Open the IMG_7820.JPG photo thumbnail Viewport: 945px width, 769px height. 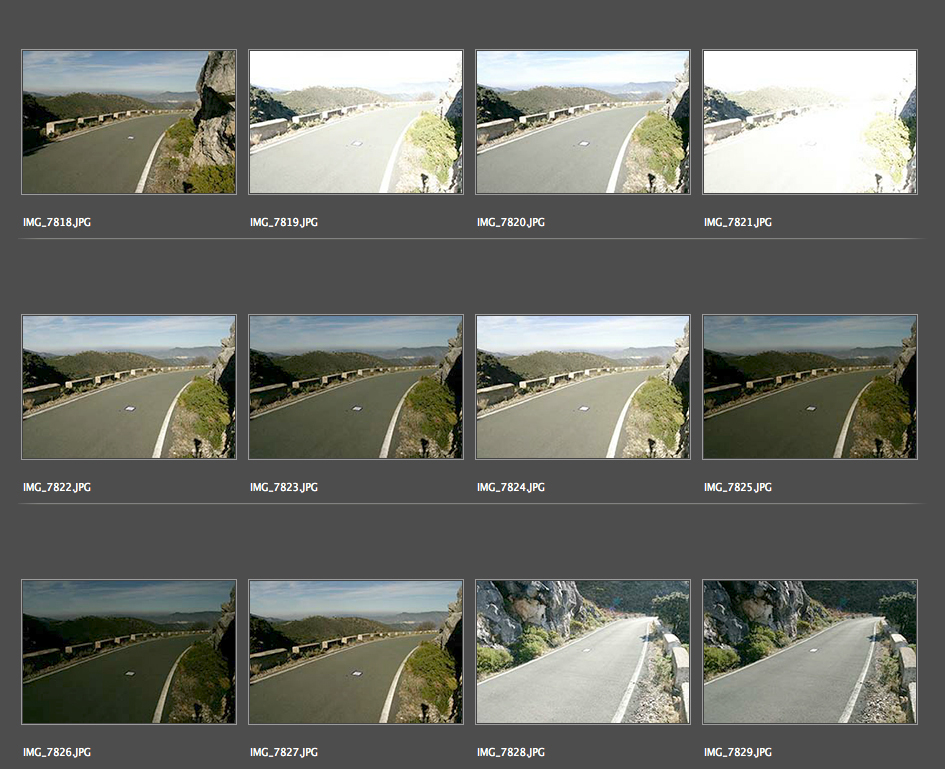point(583,122)
